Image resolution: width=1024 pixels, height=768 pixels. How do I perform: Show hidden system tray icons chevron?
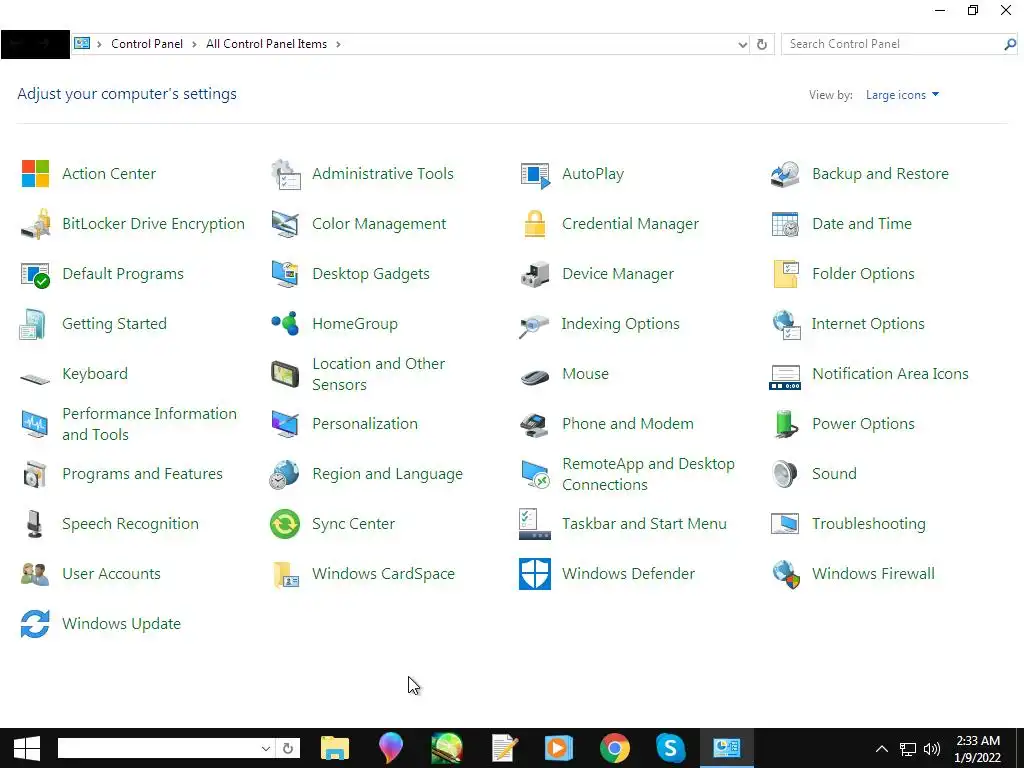[882, 748]
